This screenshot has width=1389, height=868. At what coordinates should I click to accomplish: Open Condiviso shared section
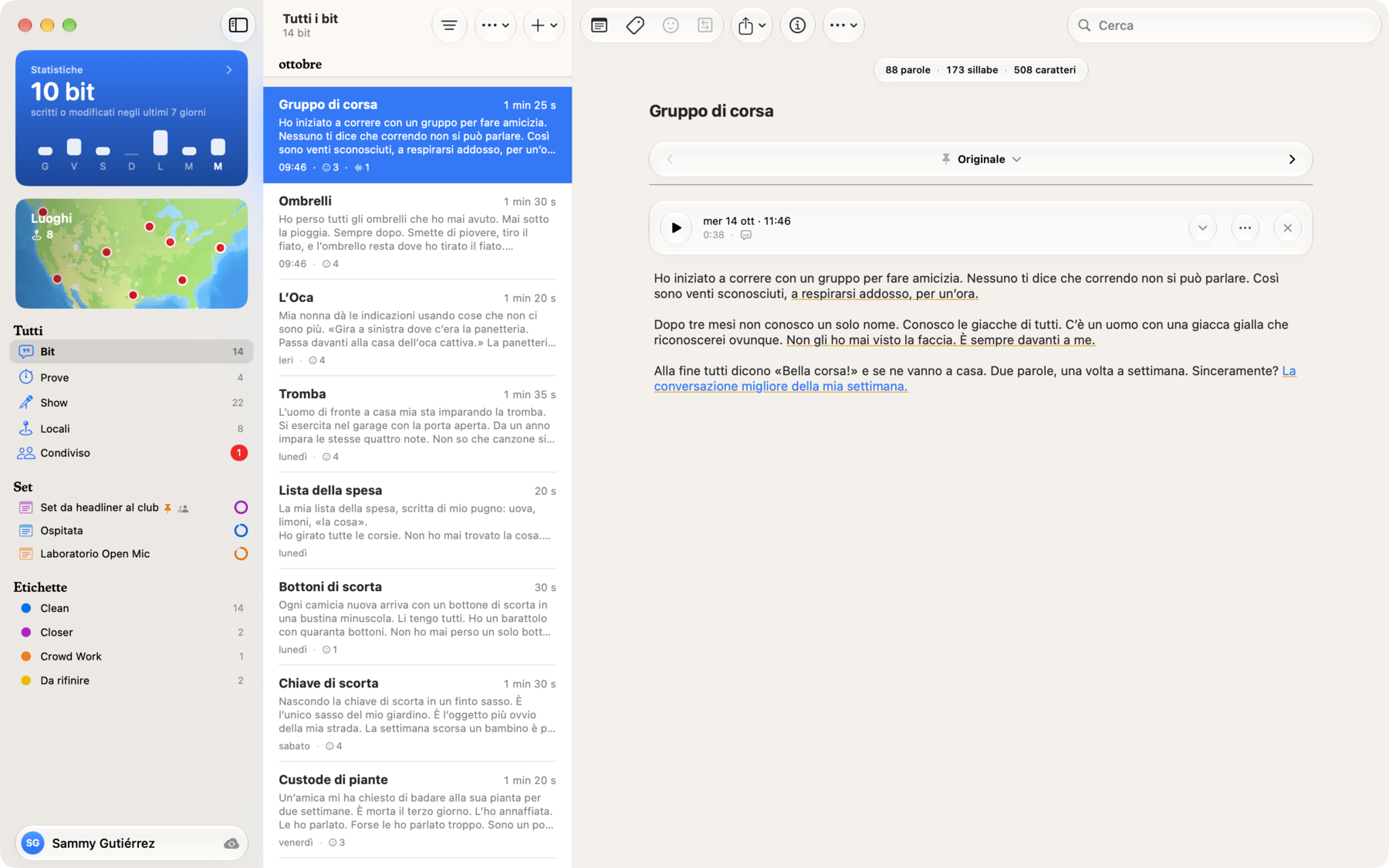(131, 453)
